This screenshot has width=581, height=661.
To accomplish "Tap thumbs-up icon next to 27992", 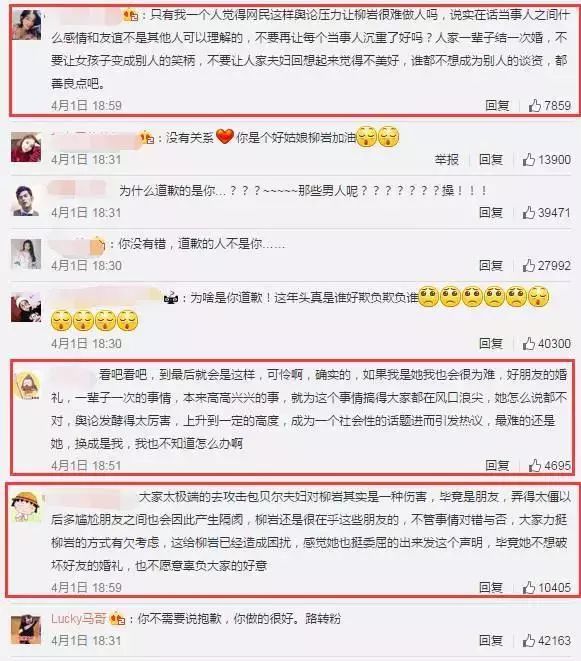I will point(529,265).
